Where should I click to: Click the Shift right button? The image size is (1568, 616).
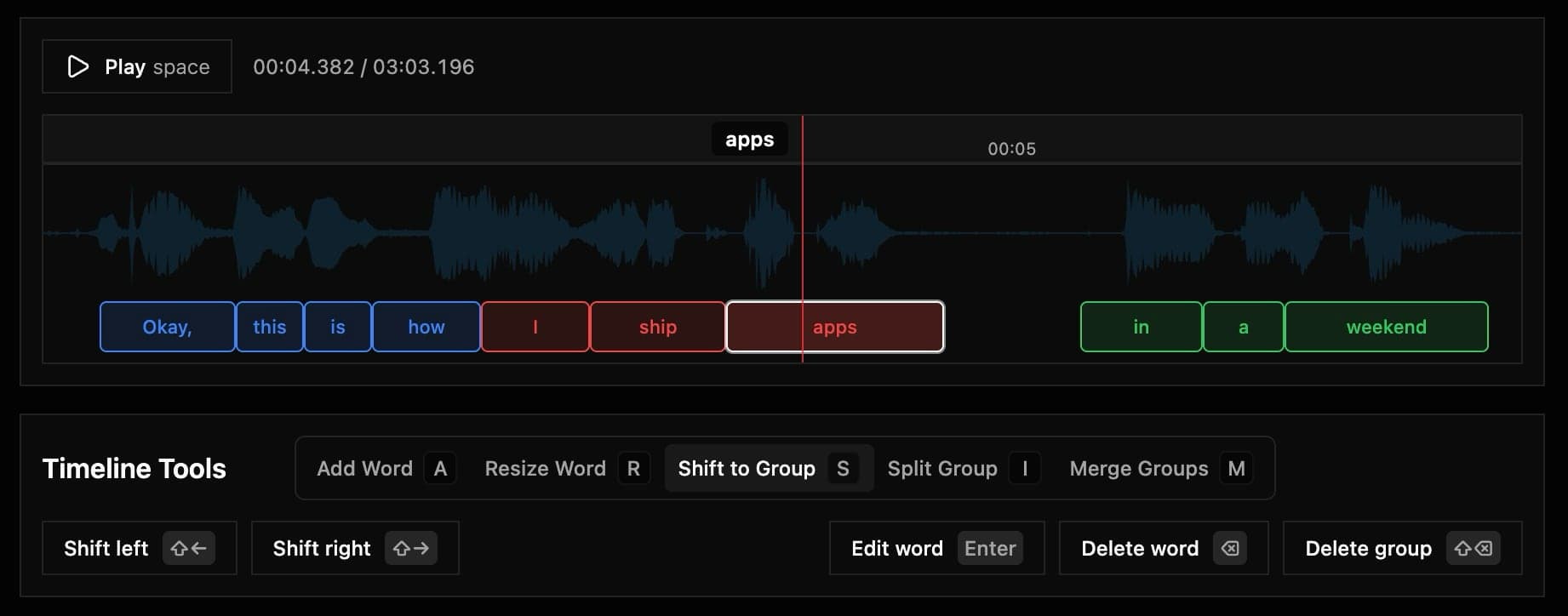click(x=355, y=548)
